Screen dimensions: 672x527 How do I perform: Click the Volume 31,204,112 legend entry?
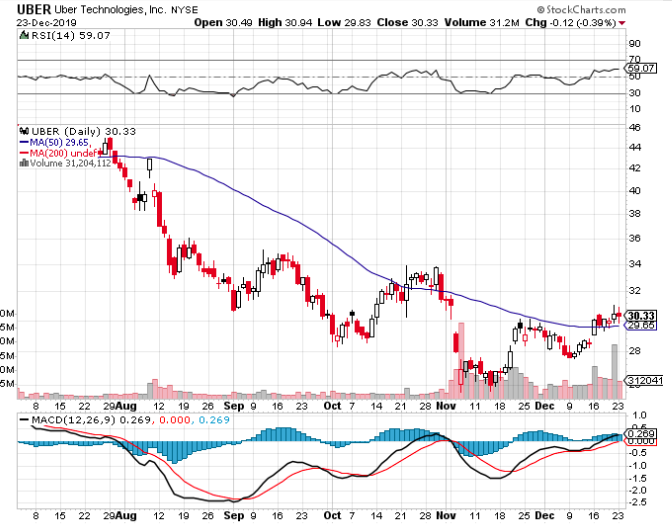tap(66, 163)
